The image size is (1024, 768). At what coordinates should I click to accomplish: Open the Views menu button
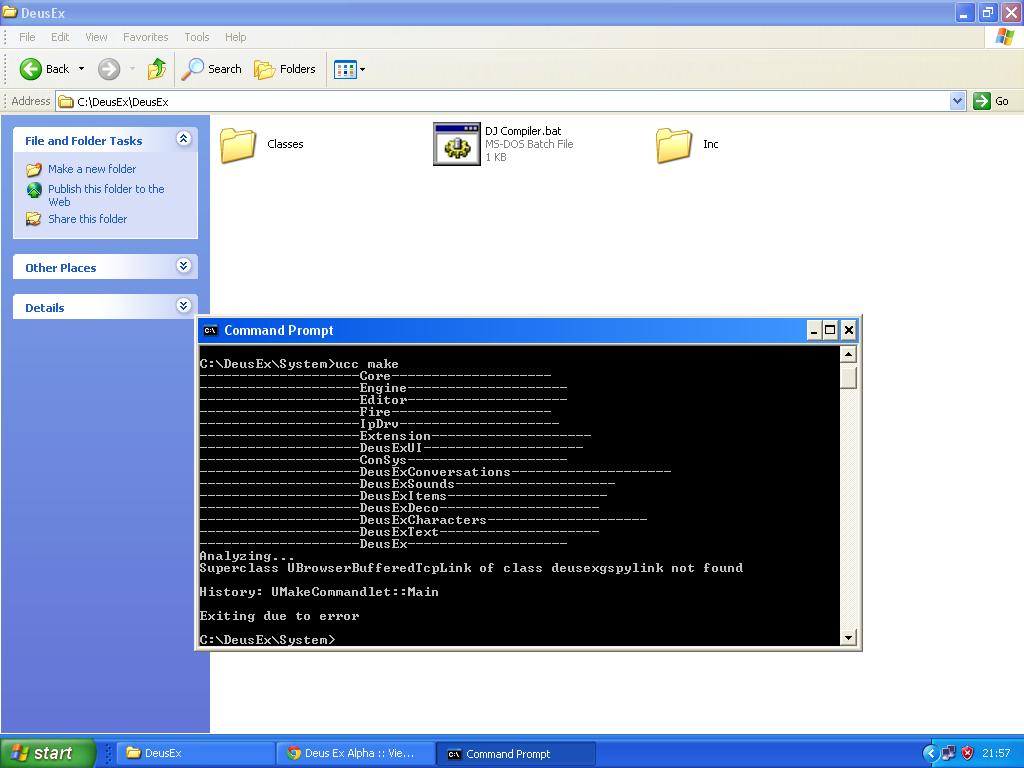click(x=349, y=69)
